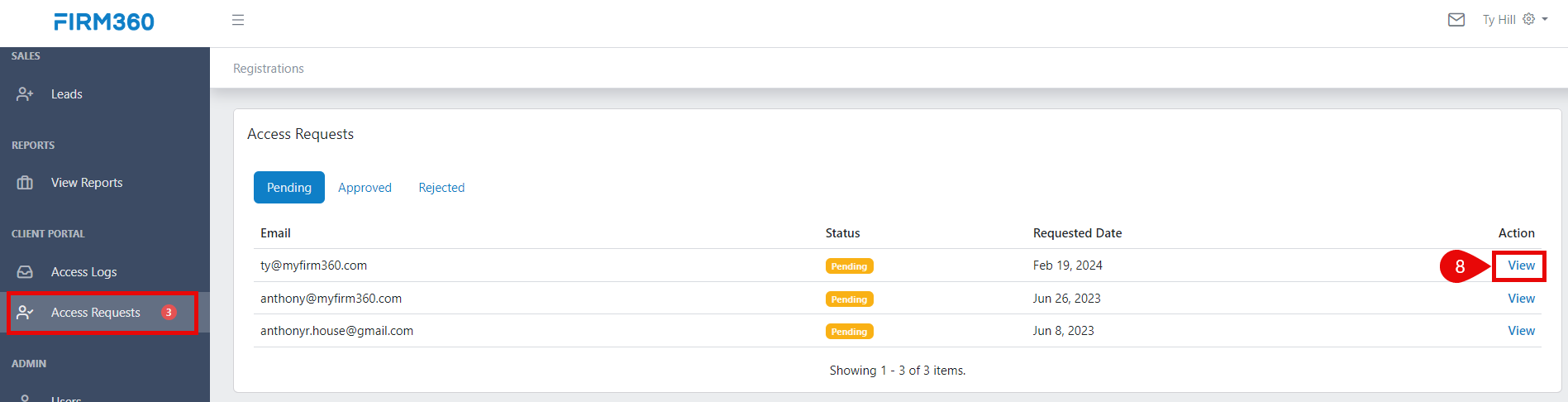Image resolution: width=1568 pixels, height=402 pixels.
Task: View the ty@myfirm360.com request
Action: pos(1521,266)
